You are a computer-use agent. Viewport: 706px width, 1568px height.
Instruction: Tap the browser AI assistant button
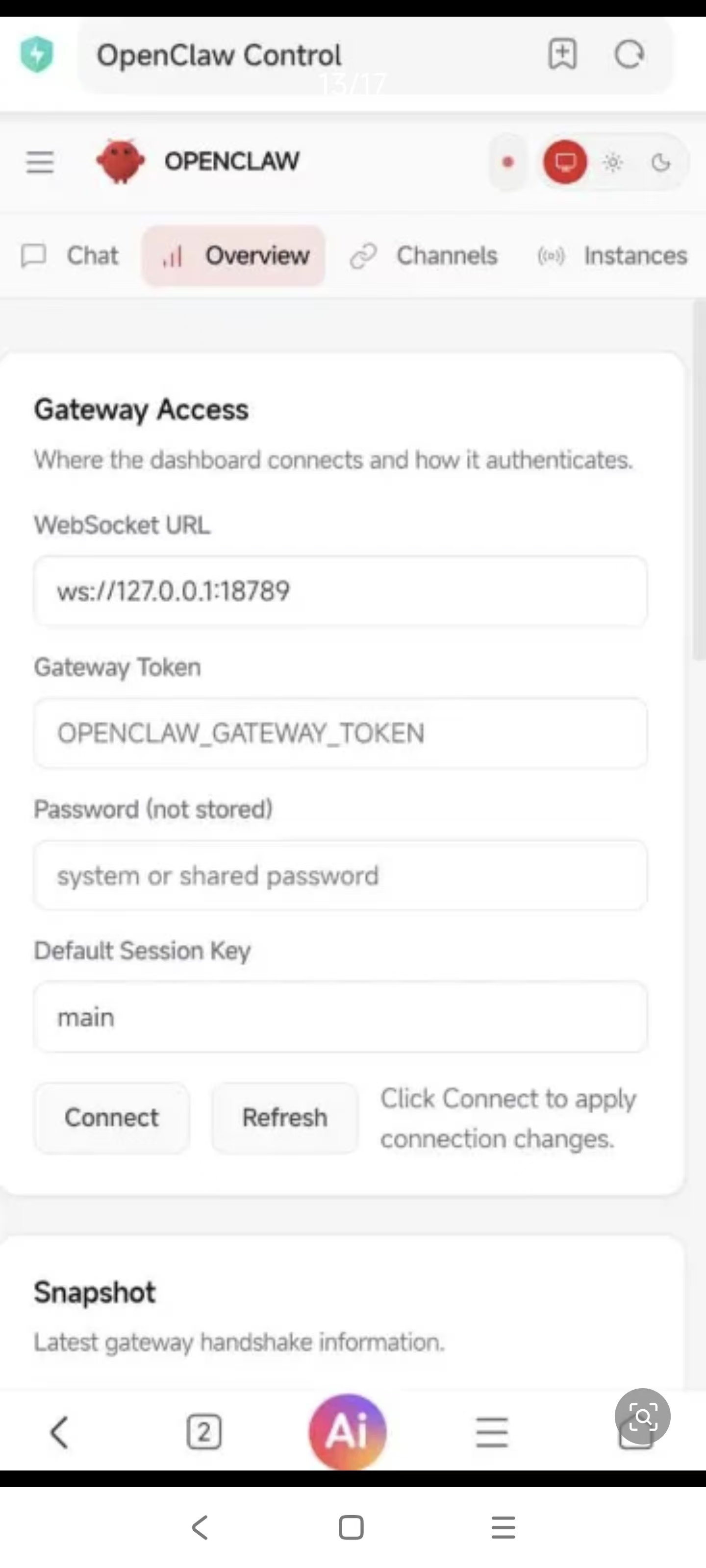tap(347, 1431)
